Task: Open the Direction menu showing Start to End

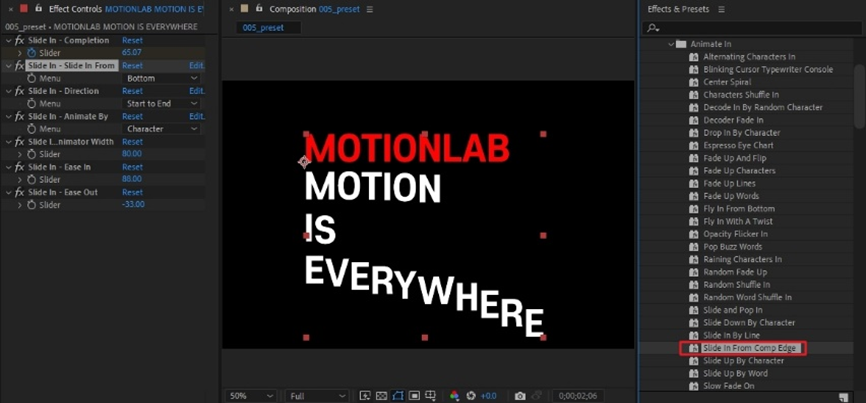Action: tap(161, 104)
